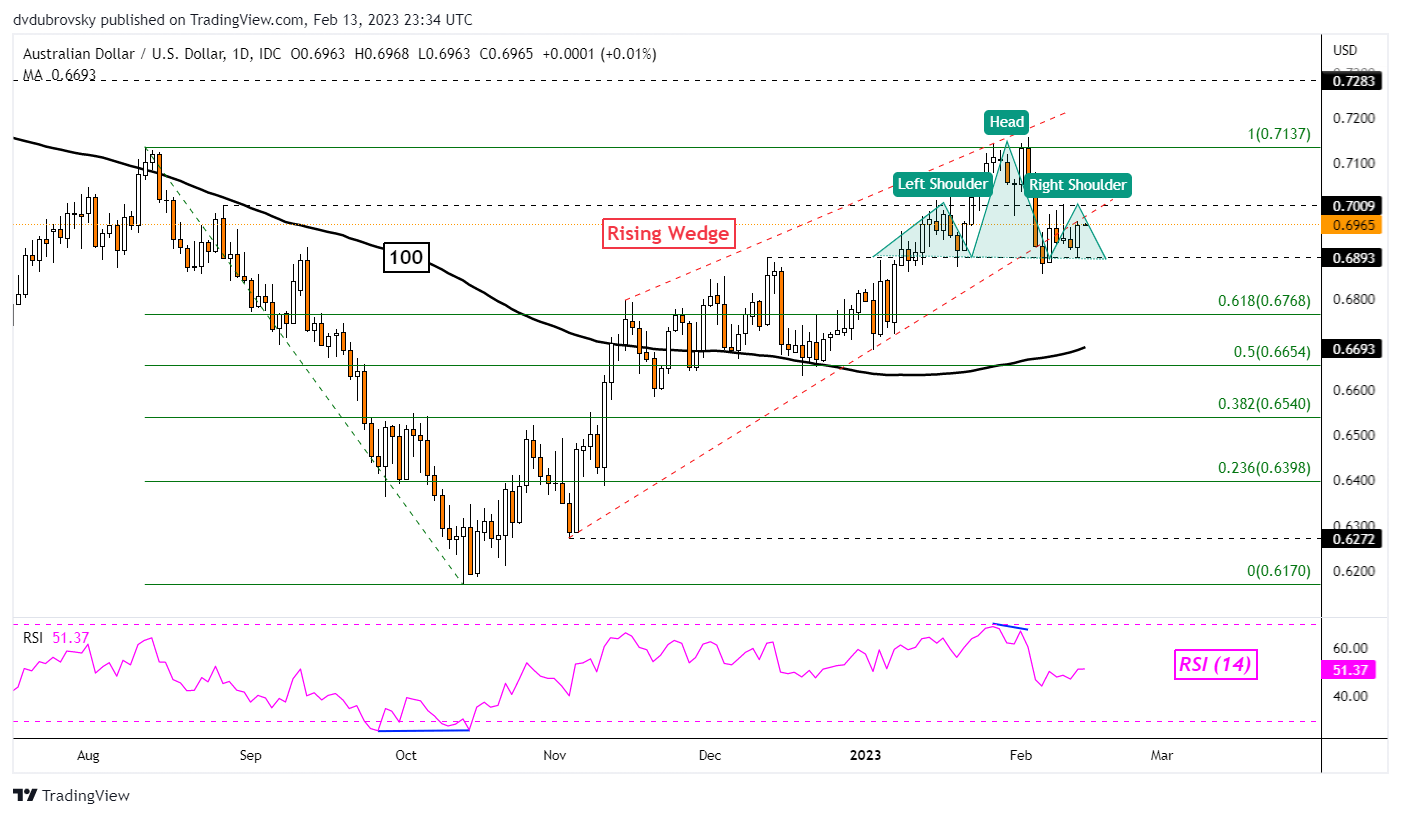Click the 'Left Shoulder' label
The image size is (1401, 817).
click(x=942, y=183)
